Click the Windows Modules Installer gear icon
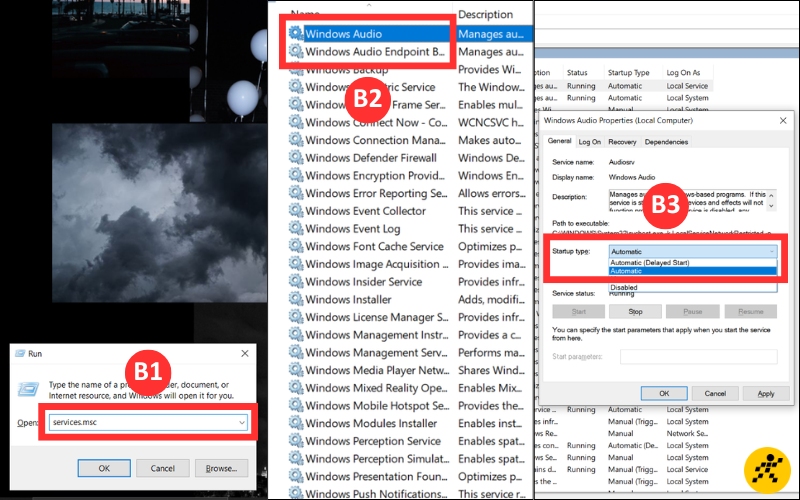 (x=295, y=423)
